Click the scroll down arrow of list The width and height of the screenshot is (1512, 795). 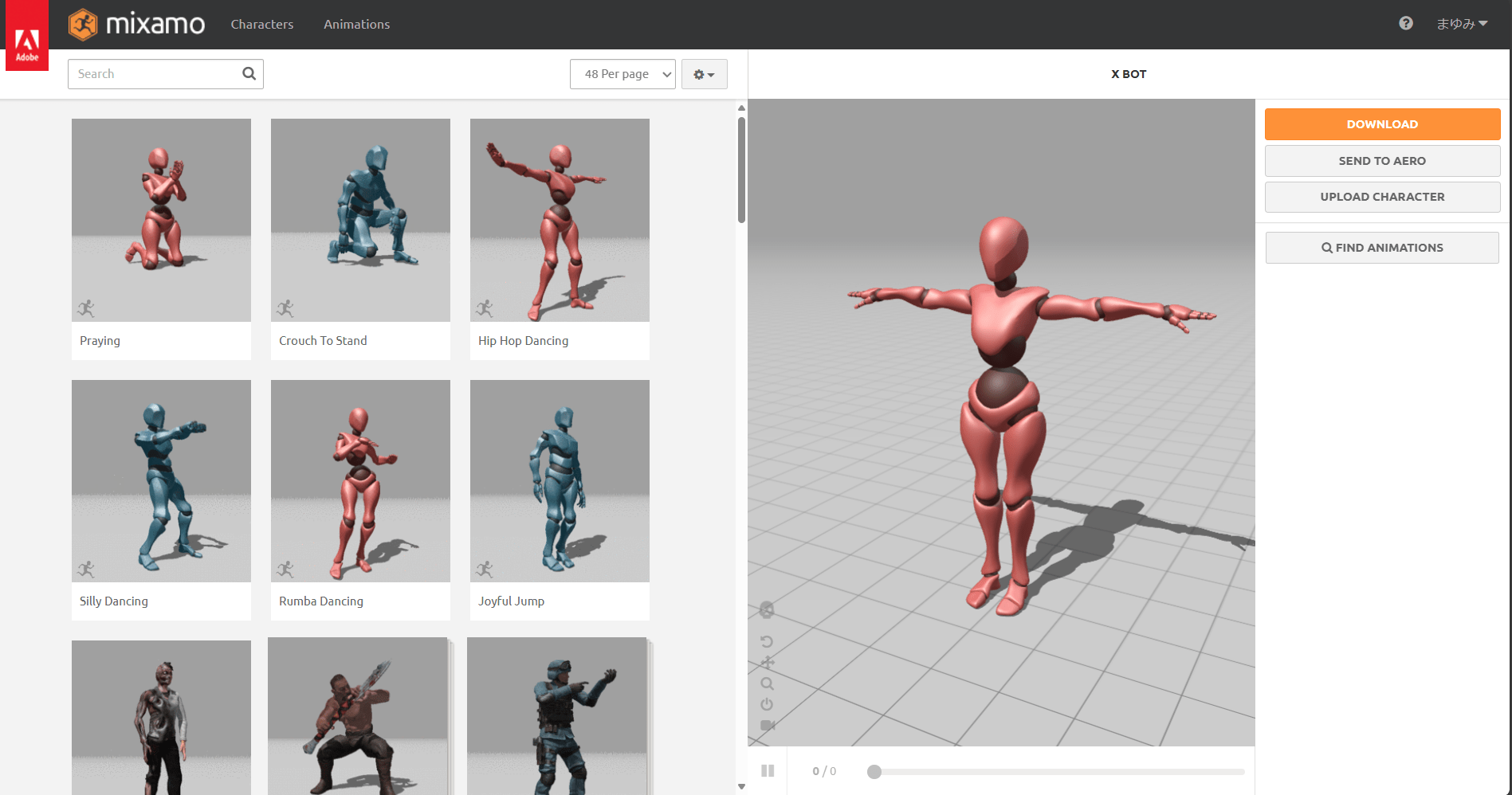pos(741,787)
